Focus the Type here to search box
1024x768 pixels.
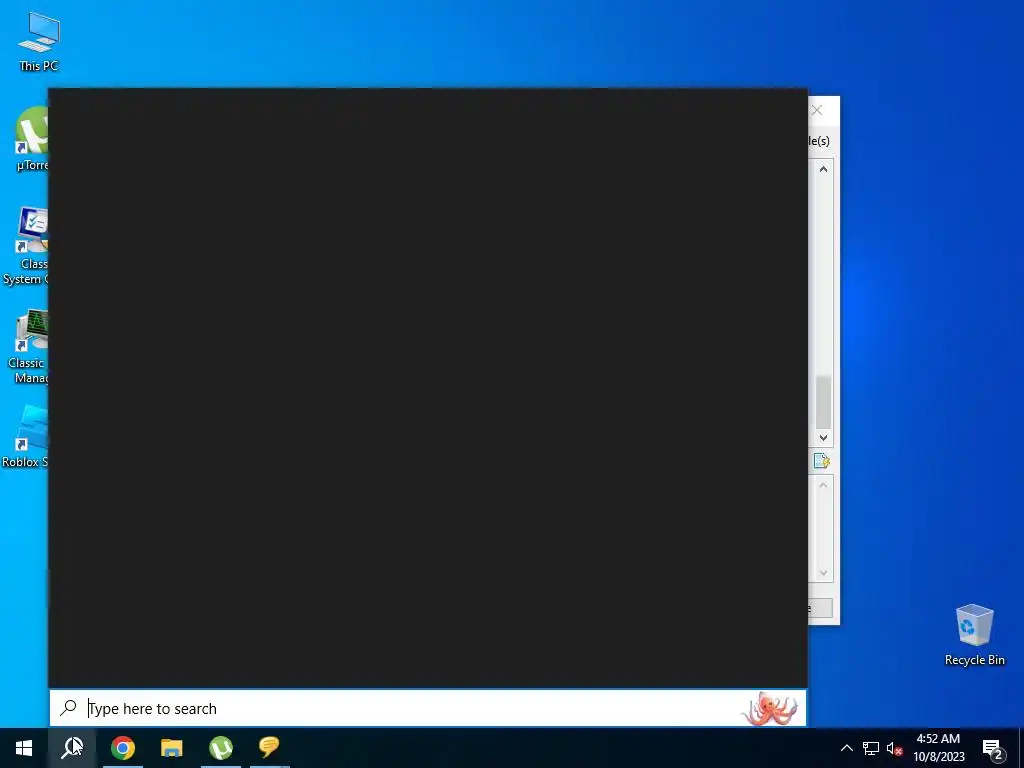click(x=428, y=708)
